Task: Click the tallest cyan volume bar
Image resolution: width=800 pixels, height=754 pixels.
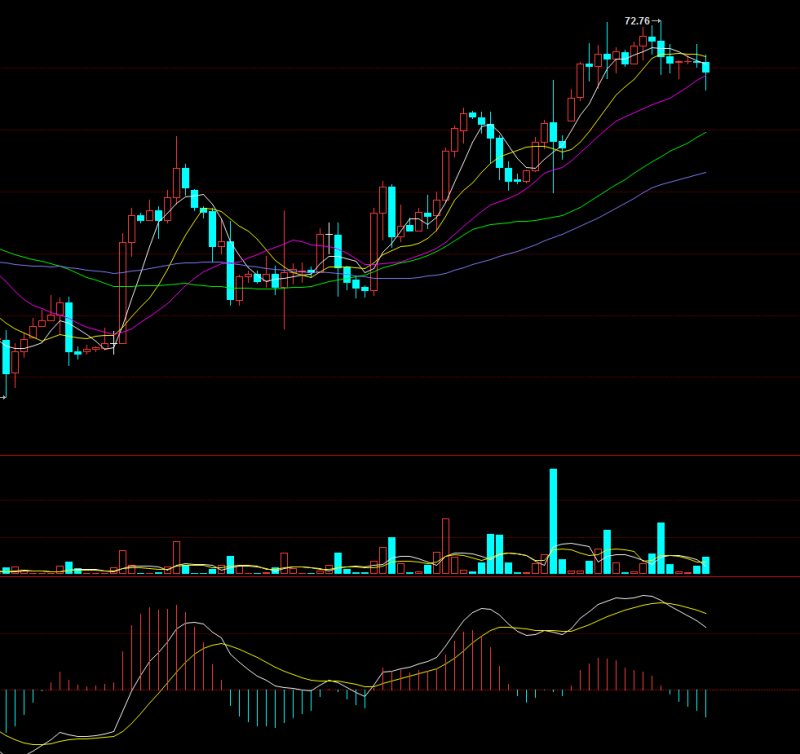Action: [553, 520]
